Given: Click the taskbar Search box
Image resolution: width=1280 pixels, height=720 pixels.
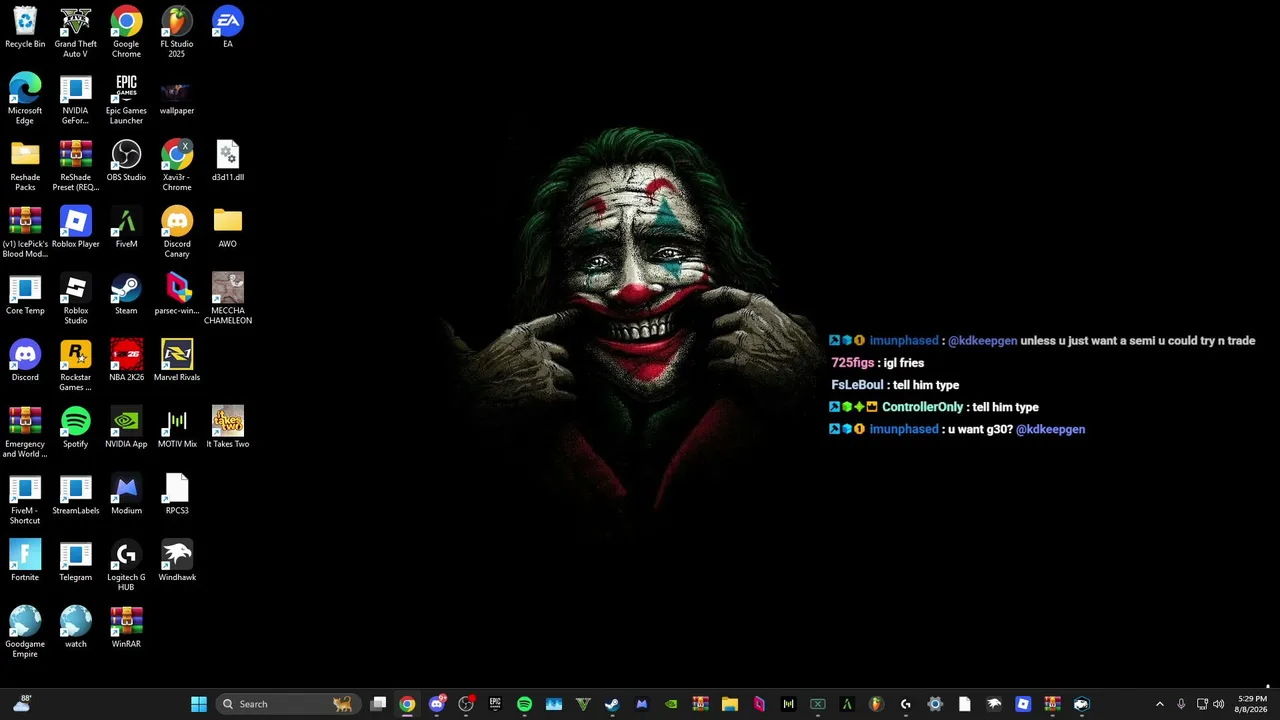Looking at the screenshot, I should coord(286,704).
